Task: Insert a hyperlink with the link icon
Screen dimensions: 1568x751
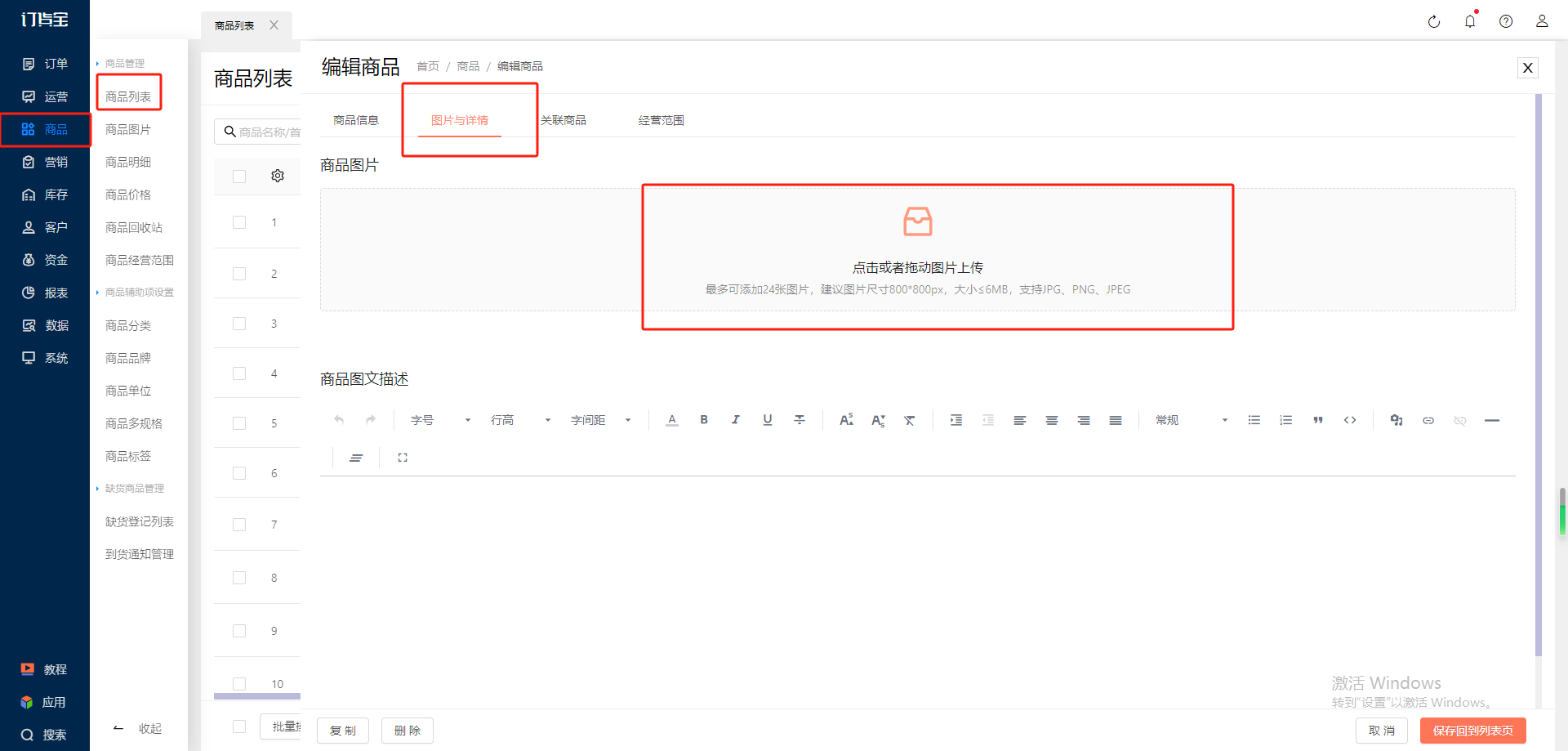Action: tap(1428, 420)
